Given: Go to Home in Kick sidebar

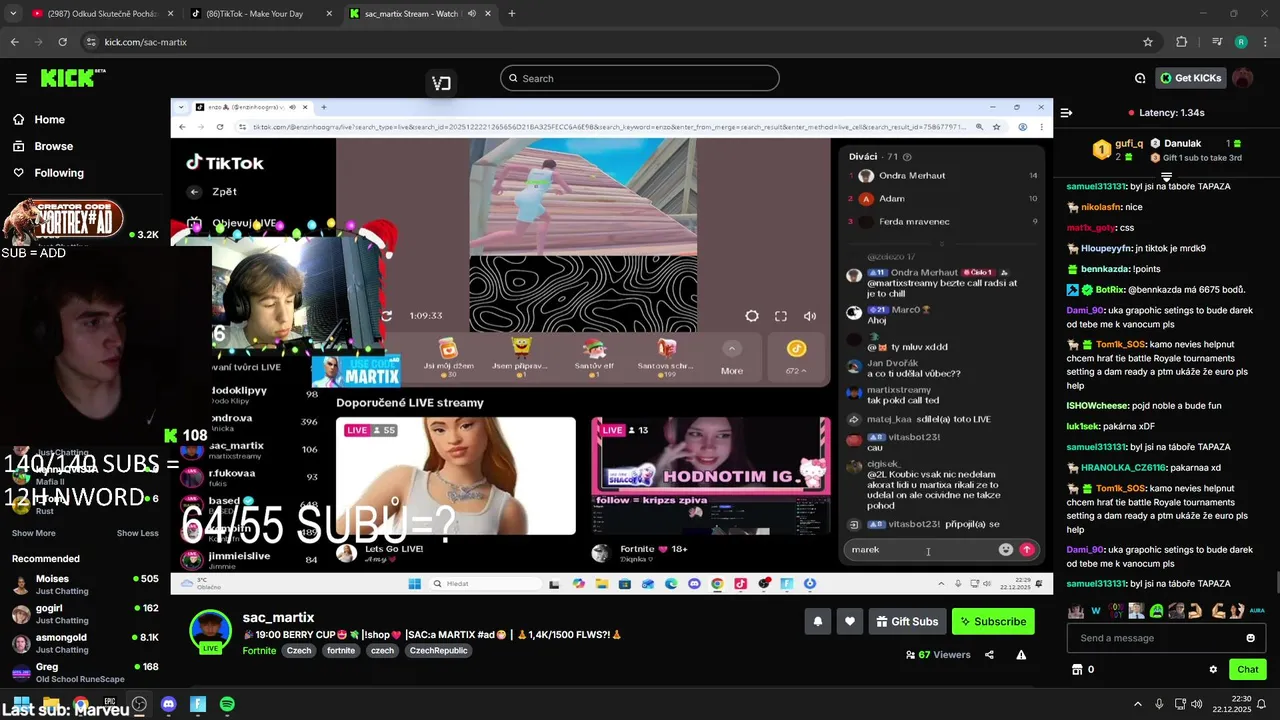Looking at the screenshot, I should pos(49,119).
